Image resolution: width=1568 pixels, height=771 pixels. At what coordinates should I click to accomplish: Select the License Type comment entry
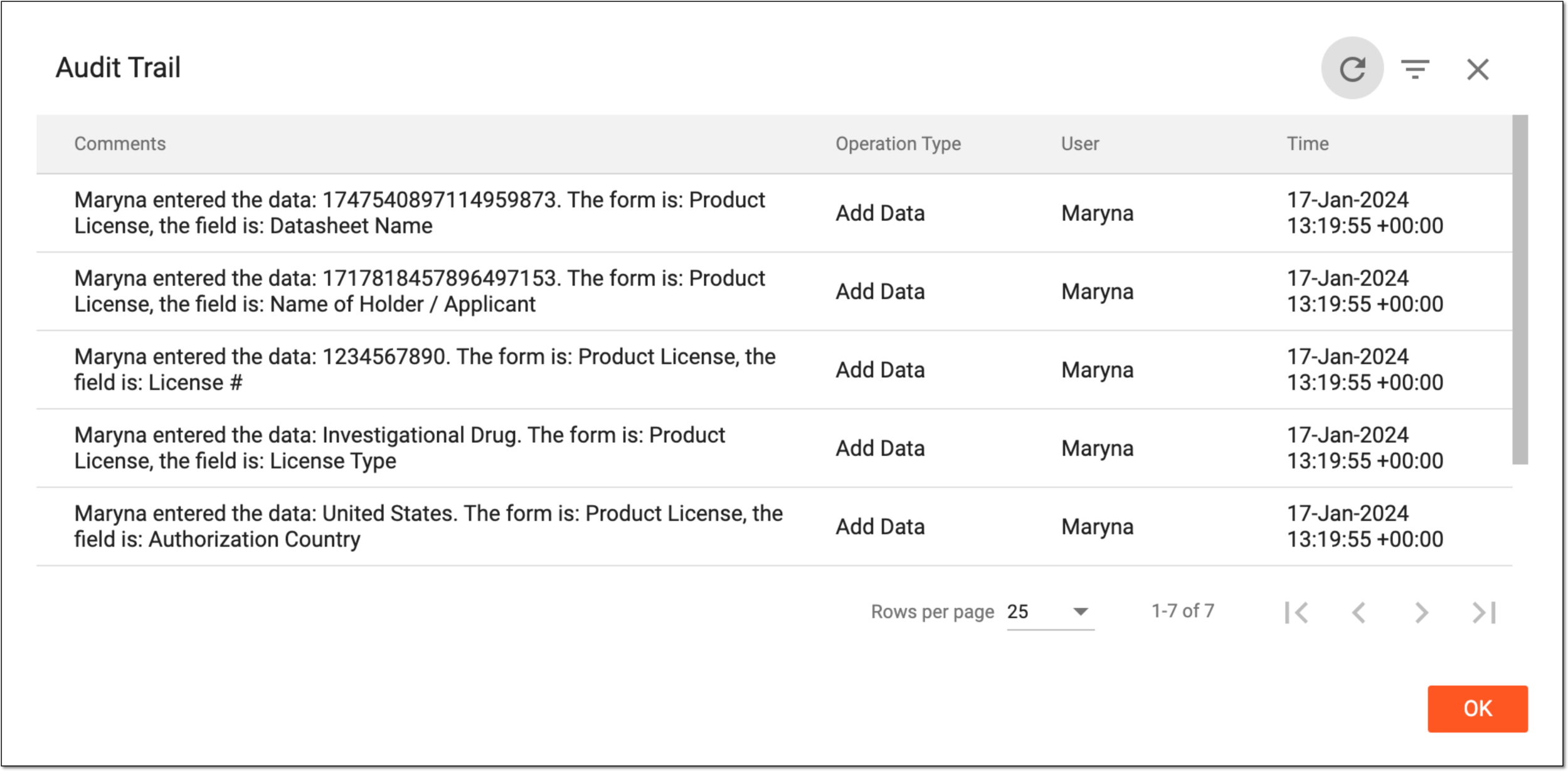point(400,448)
